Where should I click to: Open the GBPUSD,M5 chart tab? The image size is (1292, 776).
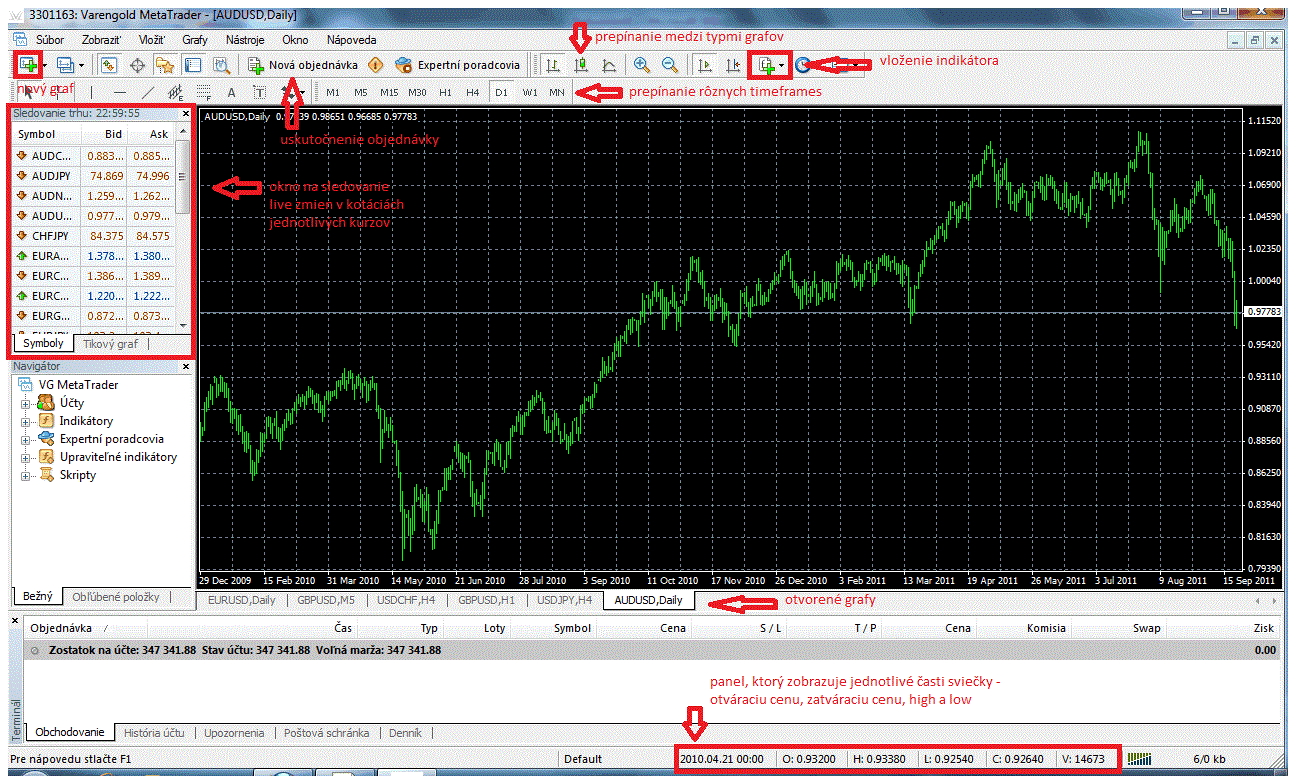click(326, 600)
